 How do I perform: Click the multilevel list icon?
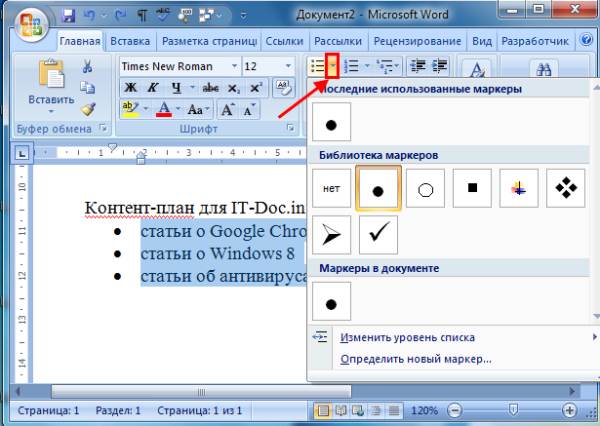pos(384,66)
